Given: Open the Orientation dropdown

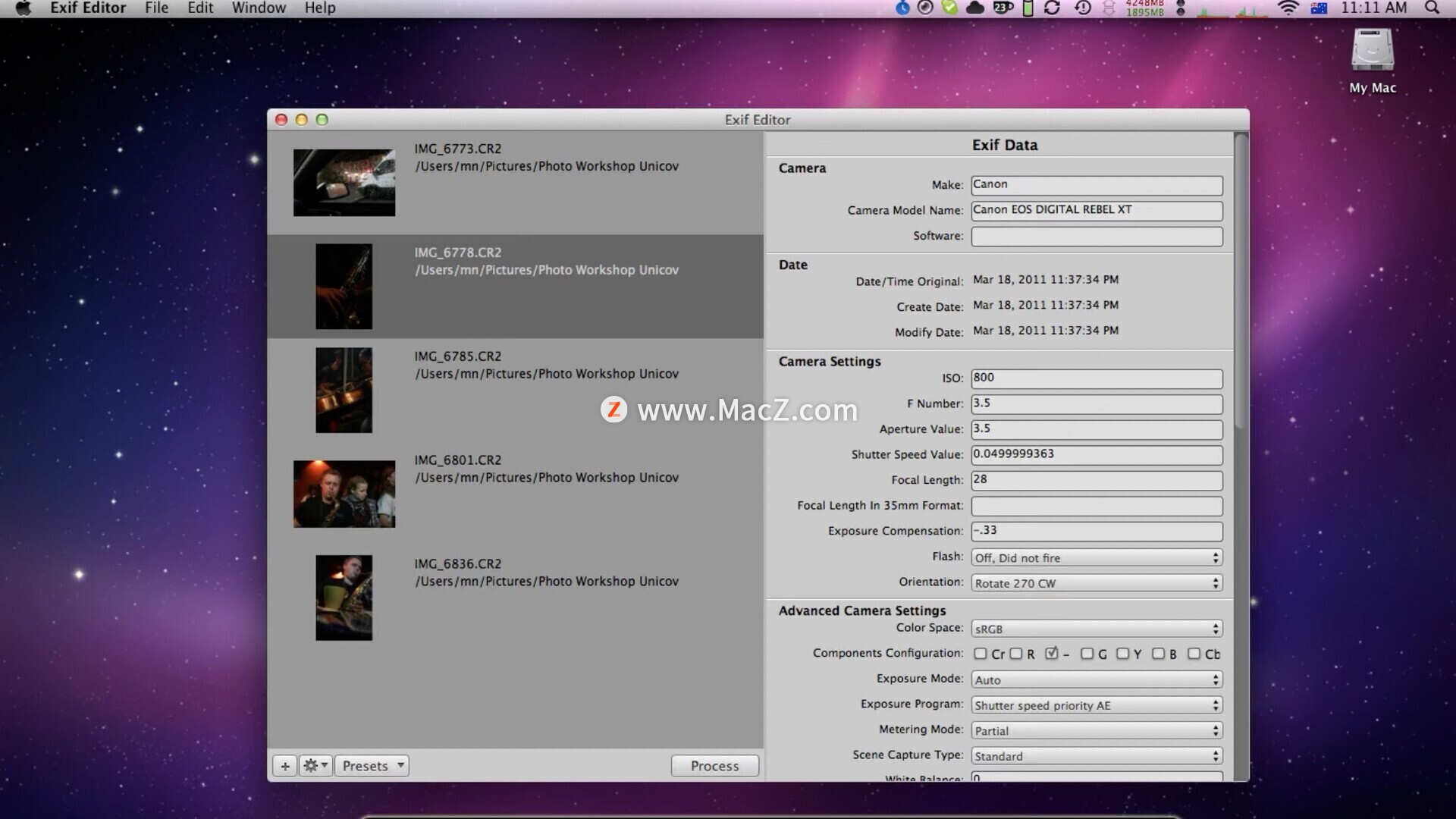Looking at the screenshot, I should (x=1097, y=583).
